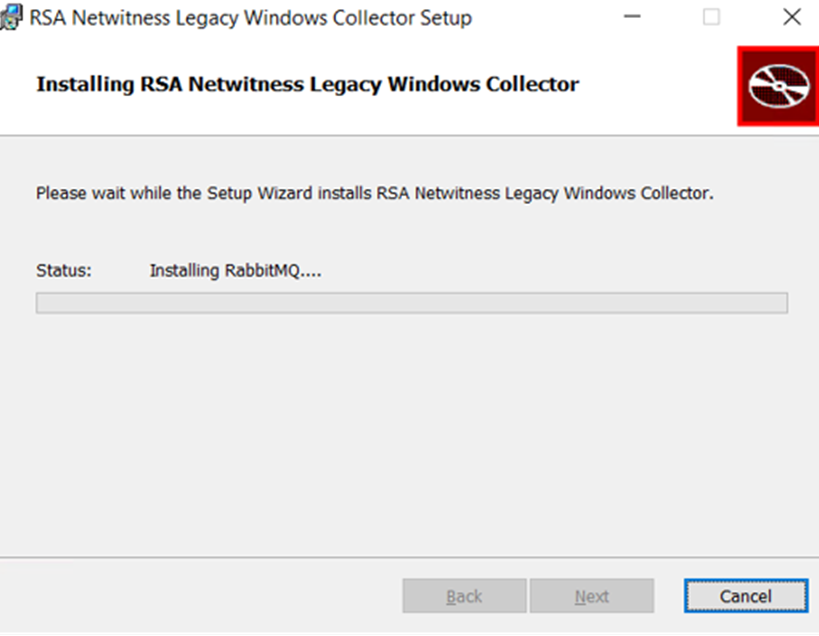Click the please wait instruction message
The height and width of the screenshot is (636, 819).
point(374,193)
